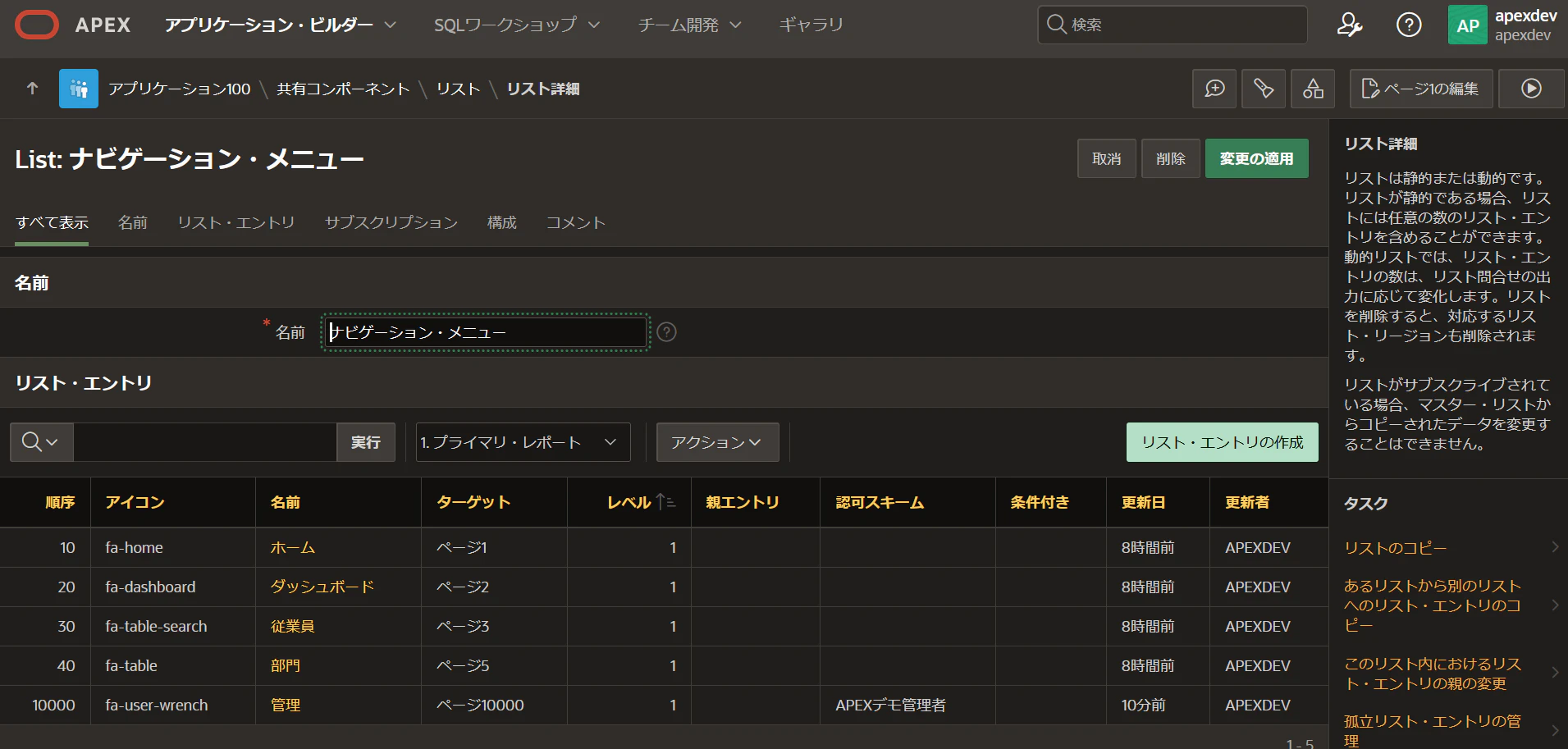Click the 更新日 column header
1568x749 pixels.
[1143, 502]
